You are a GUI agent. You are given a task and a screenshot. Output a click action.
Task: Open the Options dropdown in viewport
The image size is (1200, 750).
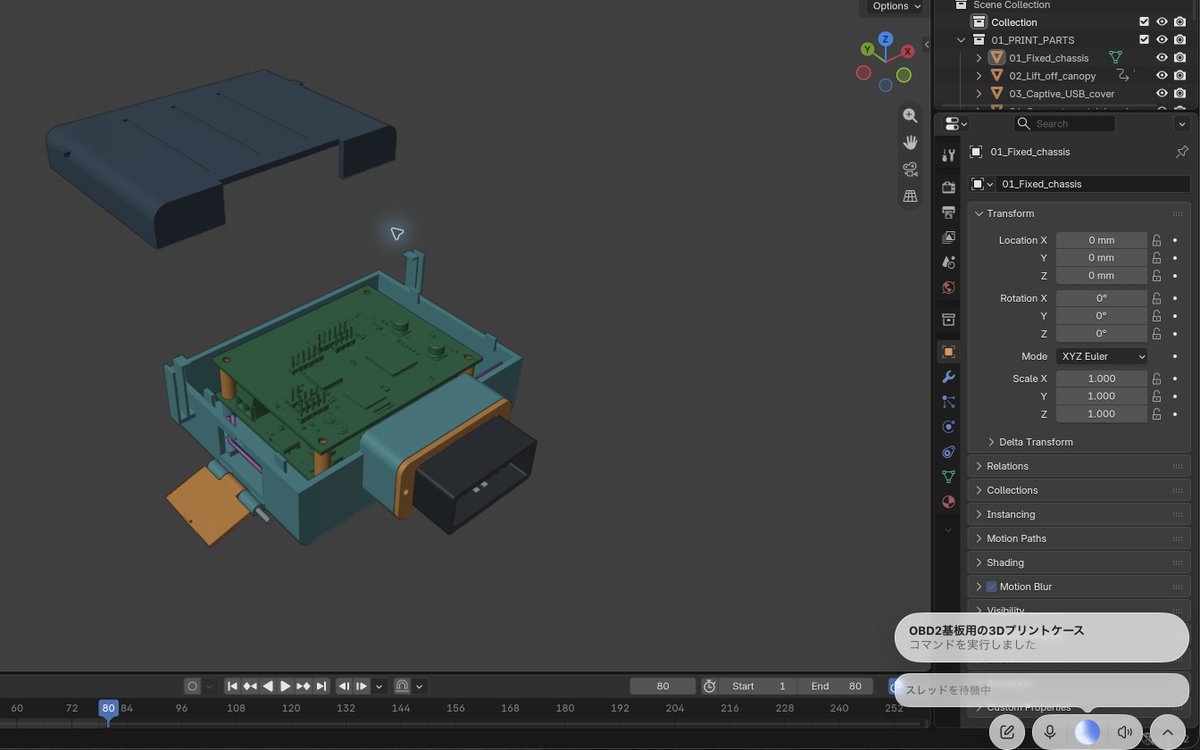coord(895,6)
